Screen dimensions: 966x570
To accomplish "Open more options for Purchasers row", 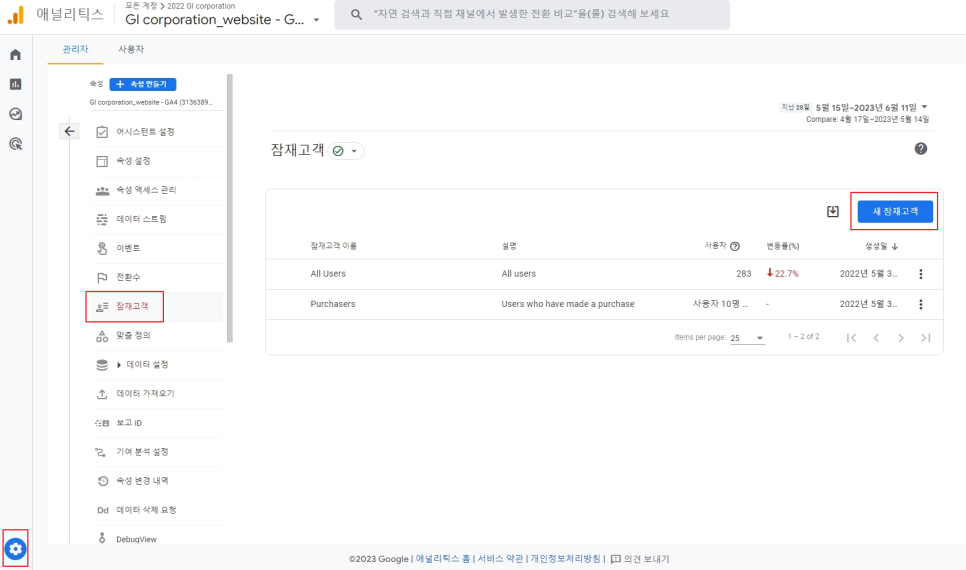I will pyautogui.click(x=920, y=304).
